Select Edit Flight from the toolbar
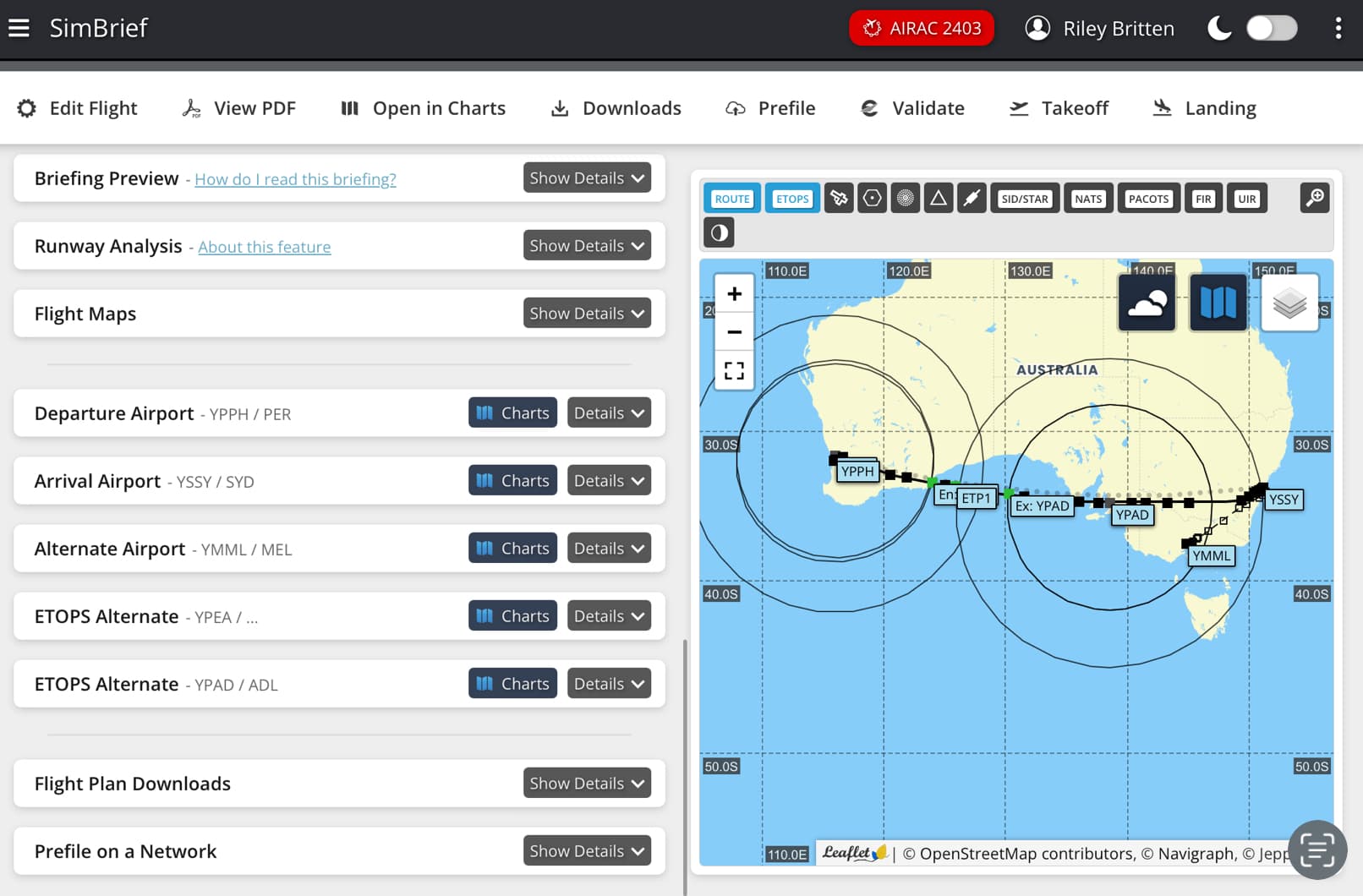1363x896 pixels. tap(77, 108)
